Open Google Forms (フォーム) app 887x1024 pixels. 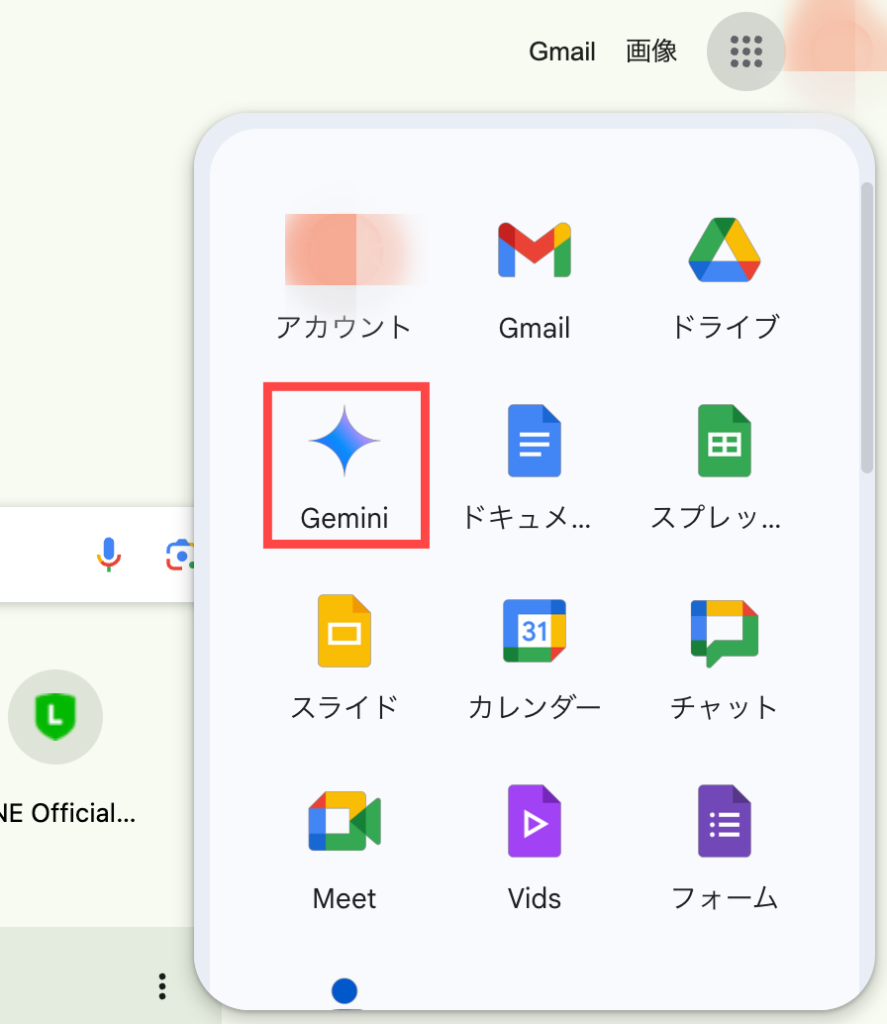724,847
